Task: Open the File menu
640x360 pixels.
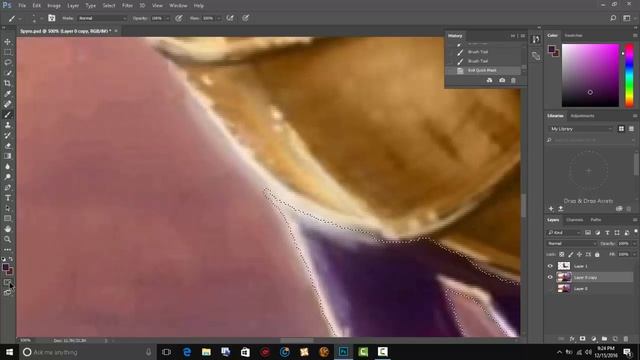Action: (x=22, y=6)
